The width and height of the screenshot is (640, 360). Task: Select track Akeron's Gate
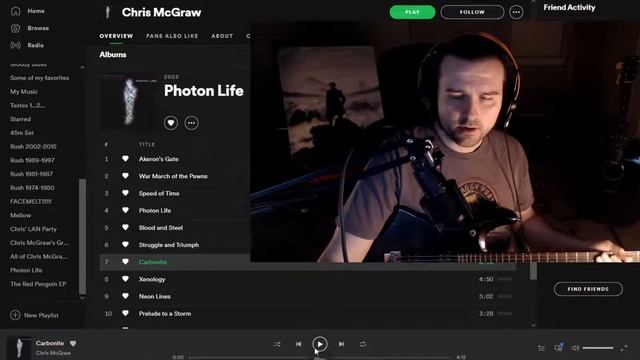159,159
